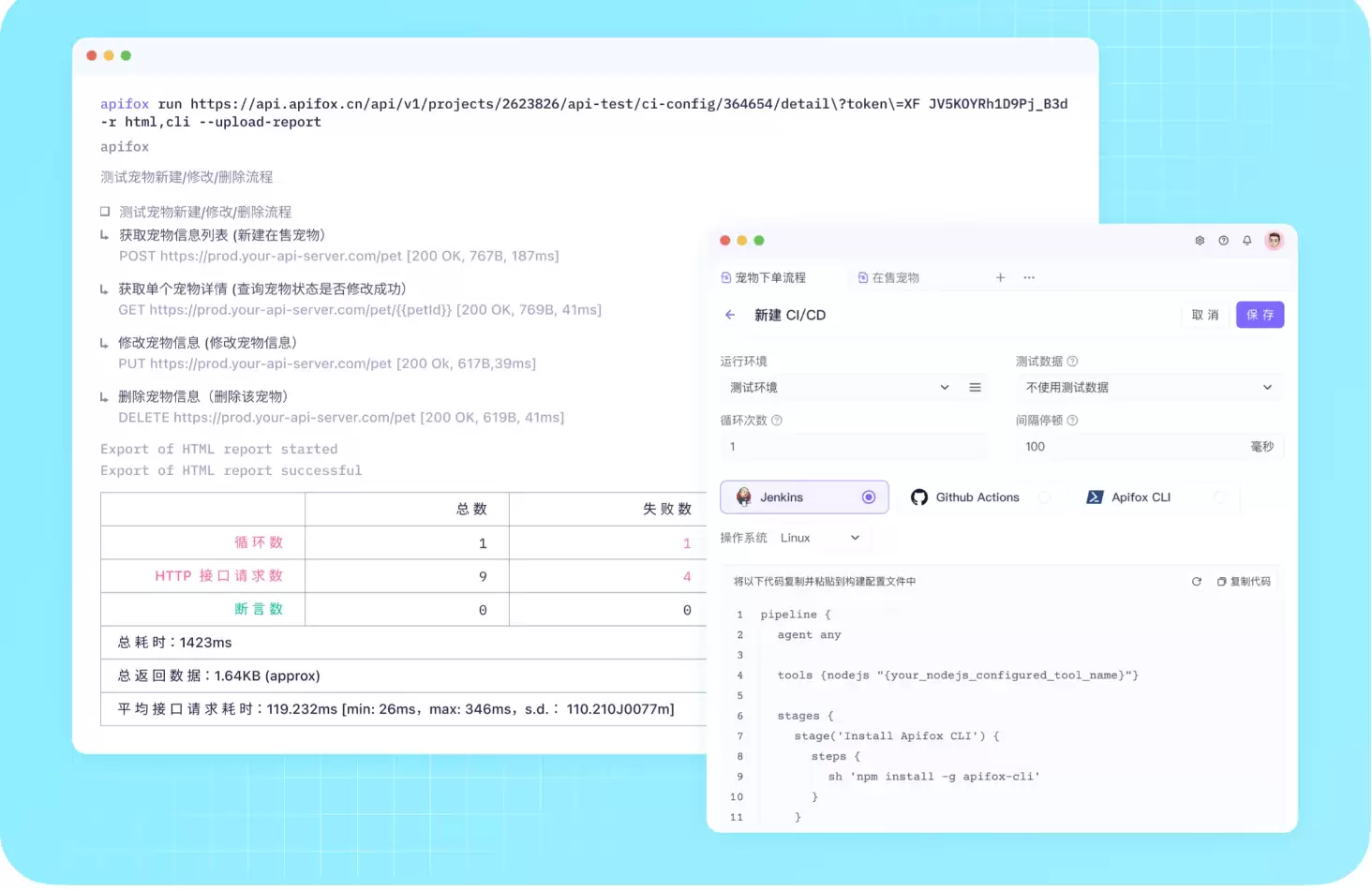Click the refresh code icon
The width and height of the screenshot is (1372, 890).
tap(1197, 582)
